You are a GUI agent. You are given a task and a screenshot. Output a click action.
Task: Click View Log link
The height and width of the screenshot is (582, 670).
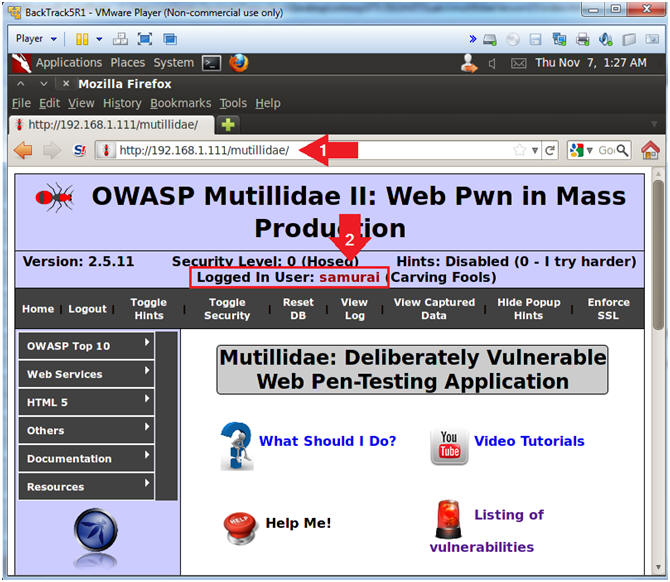pos(354,309)
